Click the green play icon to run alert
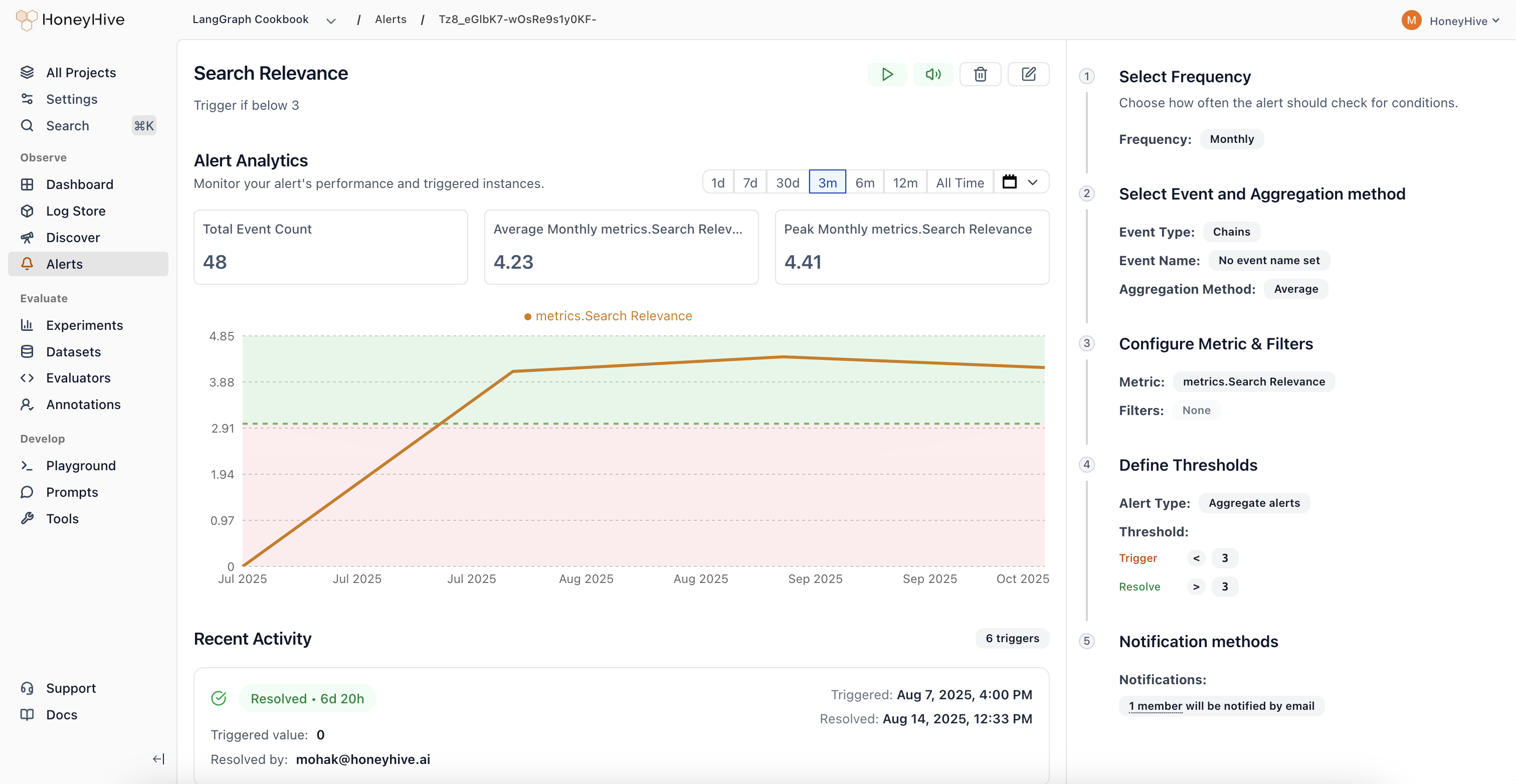 (x=887, y=74)
